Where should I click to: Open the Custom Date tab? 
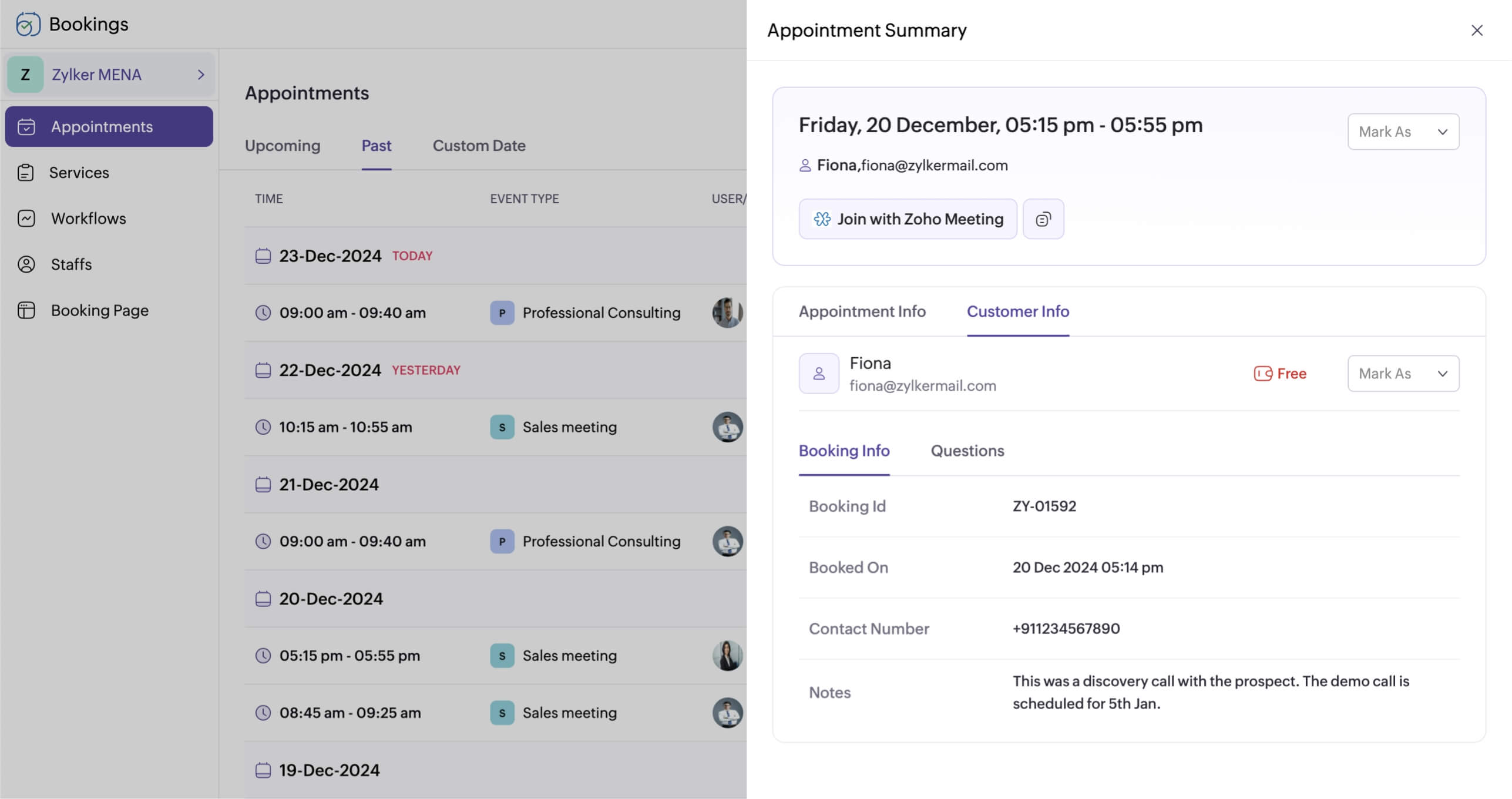point(479,146)
